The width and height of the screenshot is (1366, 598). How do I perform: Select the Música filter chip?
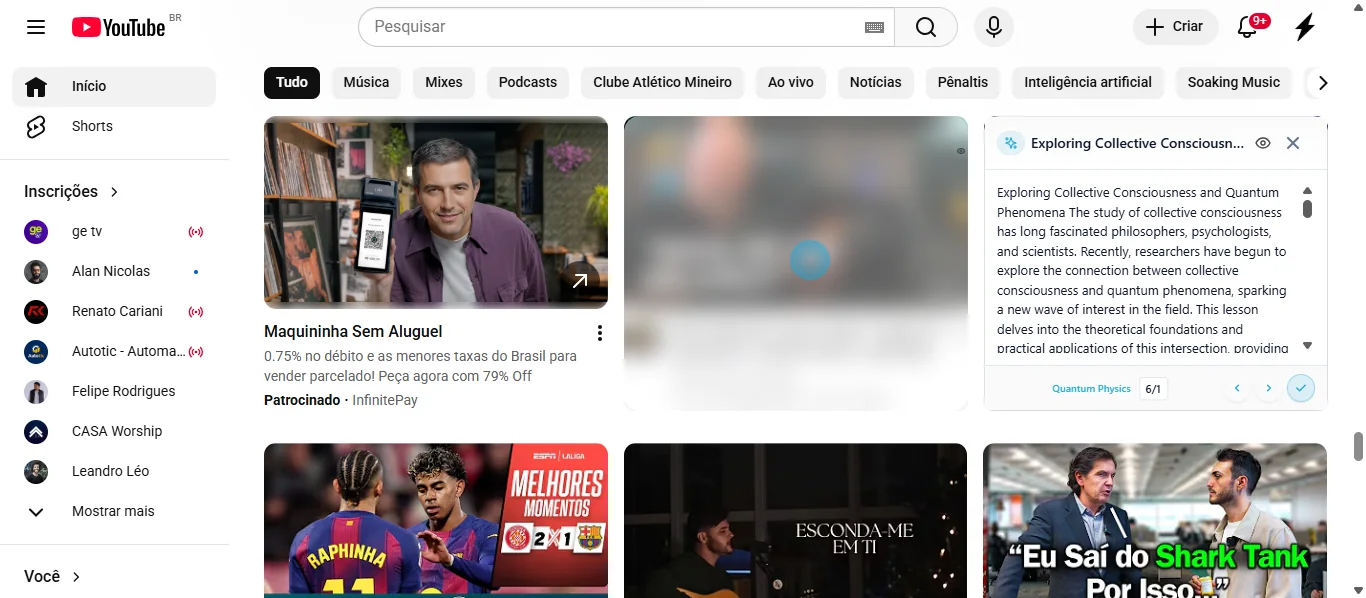[x=366, y=83]
